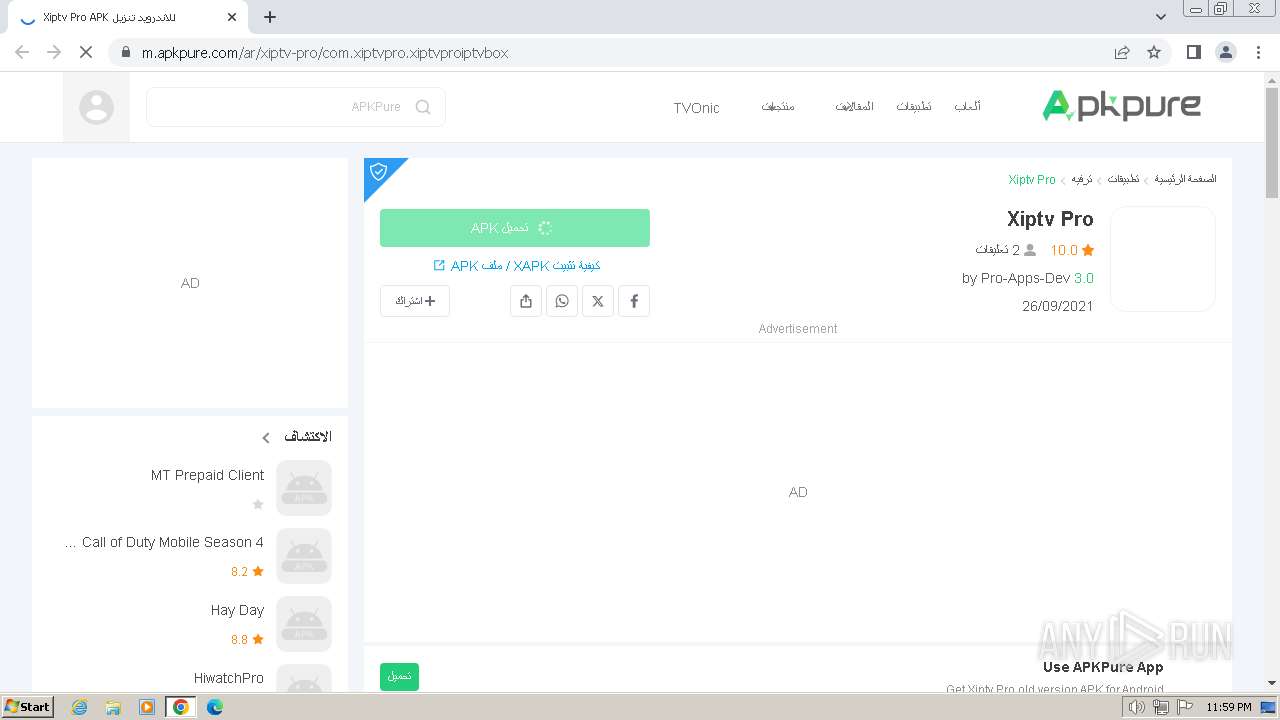Select the Chrome taskbar button
The image size is (1280, 720).
click(181, 707)
